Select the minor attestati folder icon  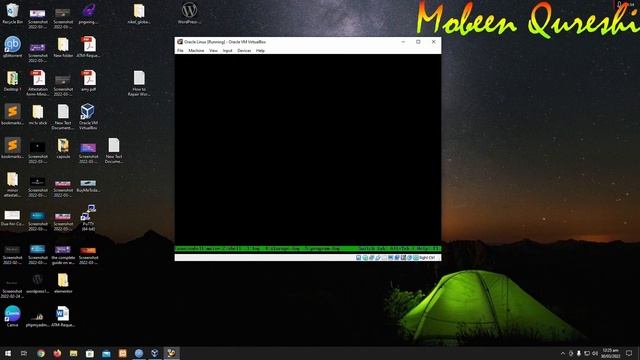tap(12, 184)
